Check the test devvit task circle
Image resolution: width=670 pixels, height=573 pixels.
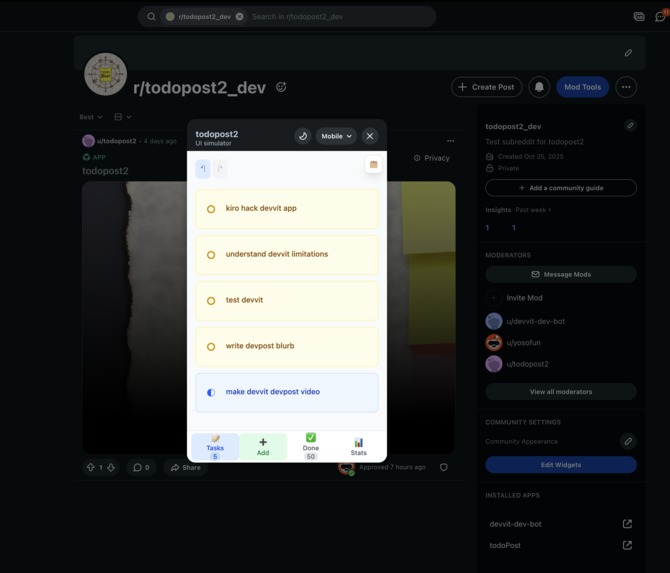(x=211, y=301)
